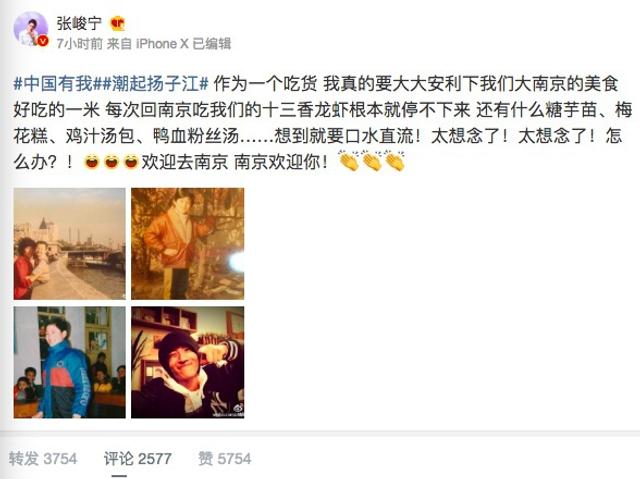
Task: Click the 已编辑 edited label
Action: pyautogui.click(x=211, y=43)
